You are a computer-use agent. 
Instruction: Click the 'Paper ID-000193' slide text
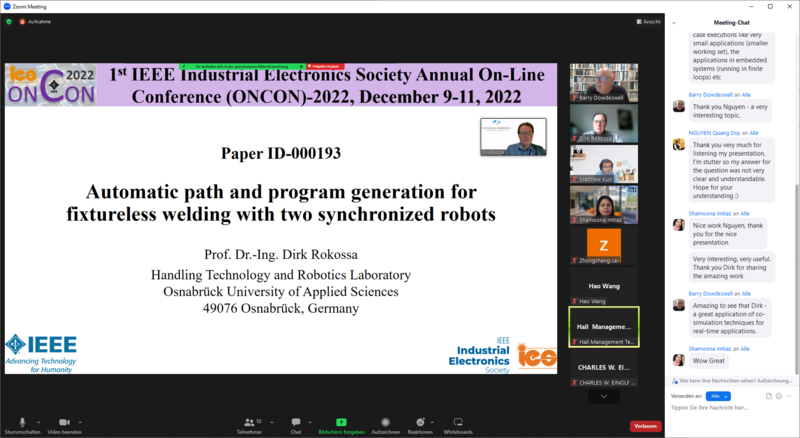pos(281,154)
